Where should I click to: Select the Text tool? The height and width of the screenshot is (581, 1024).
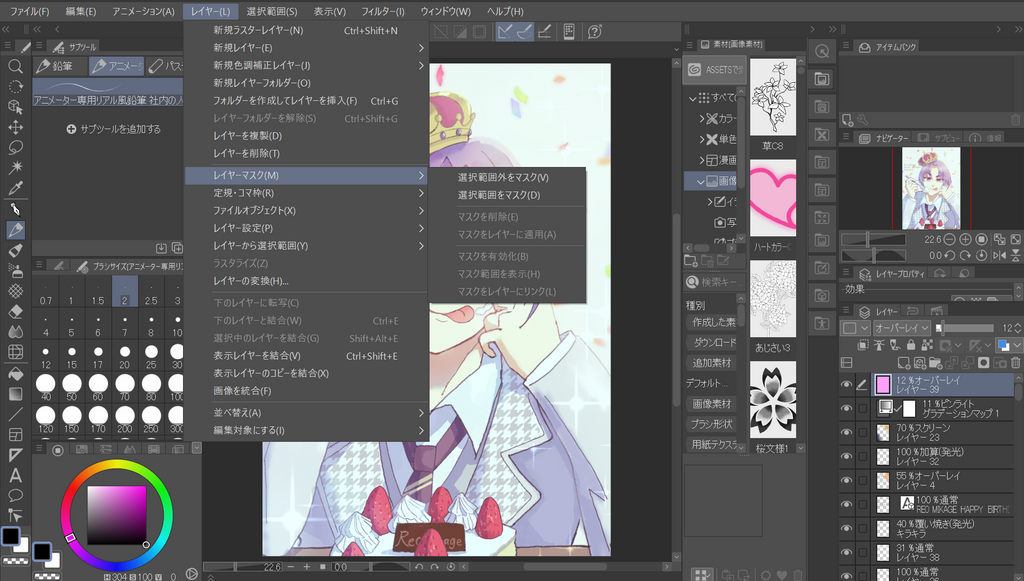[x=15, y=475]
